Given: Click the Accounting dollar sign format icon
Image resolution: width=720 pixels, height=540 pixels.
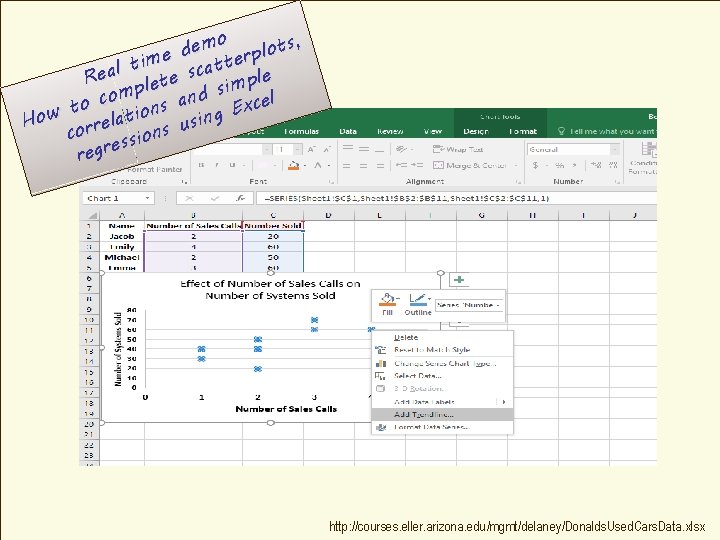Looking at the screenshot, I should [x=535, y=165].
